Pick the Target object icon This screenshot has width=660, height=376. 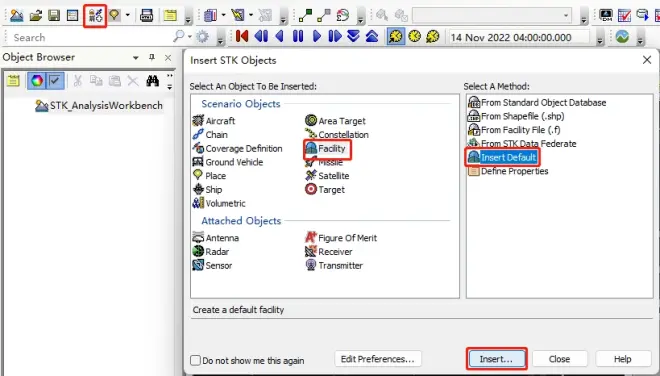click(311, 189)
